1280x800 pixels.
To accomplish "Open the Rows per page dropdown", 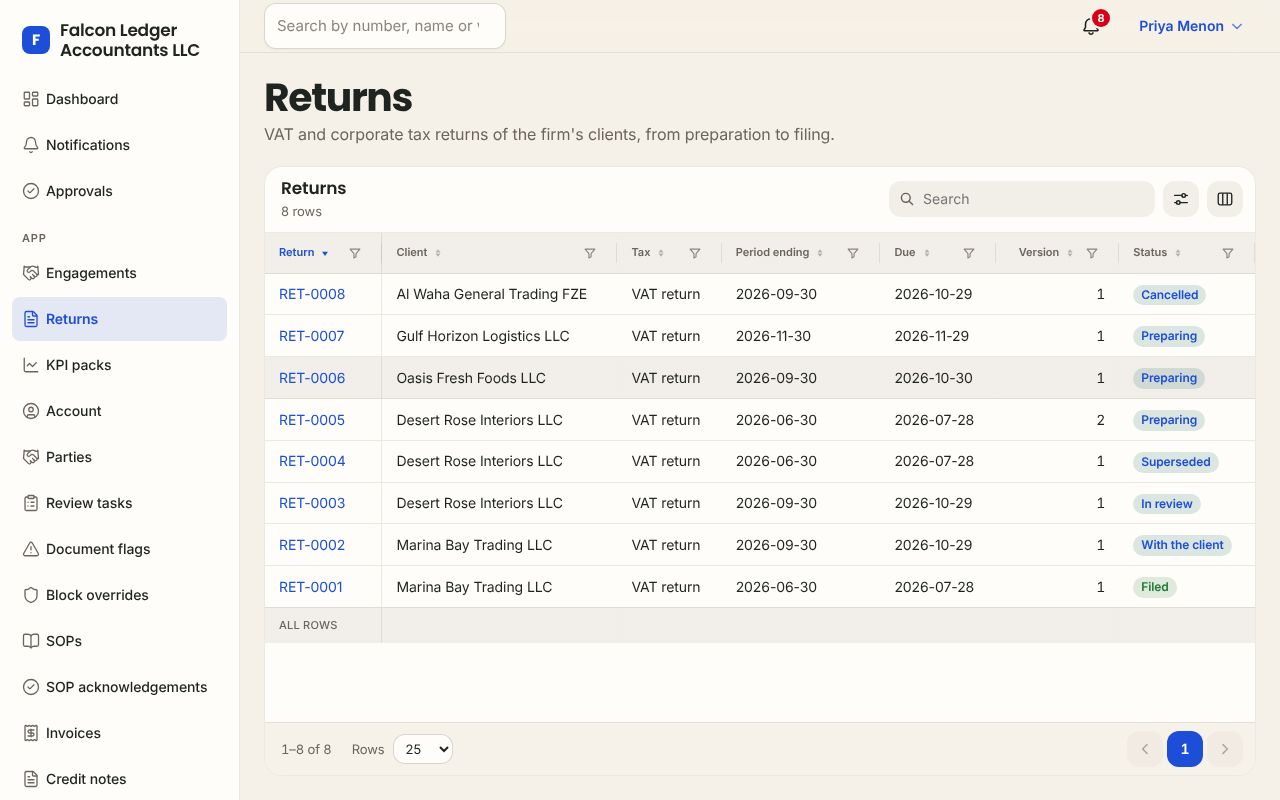I will (423, 749).
